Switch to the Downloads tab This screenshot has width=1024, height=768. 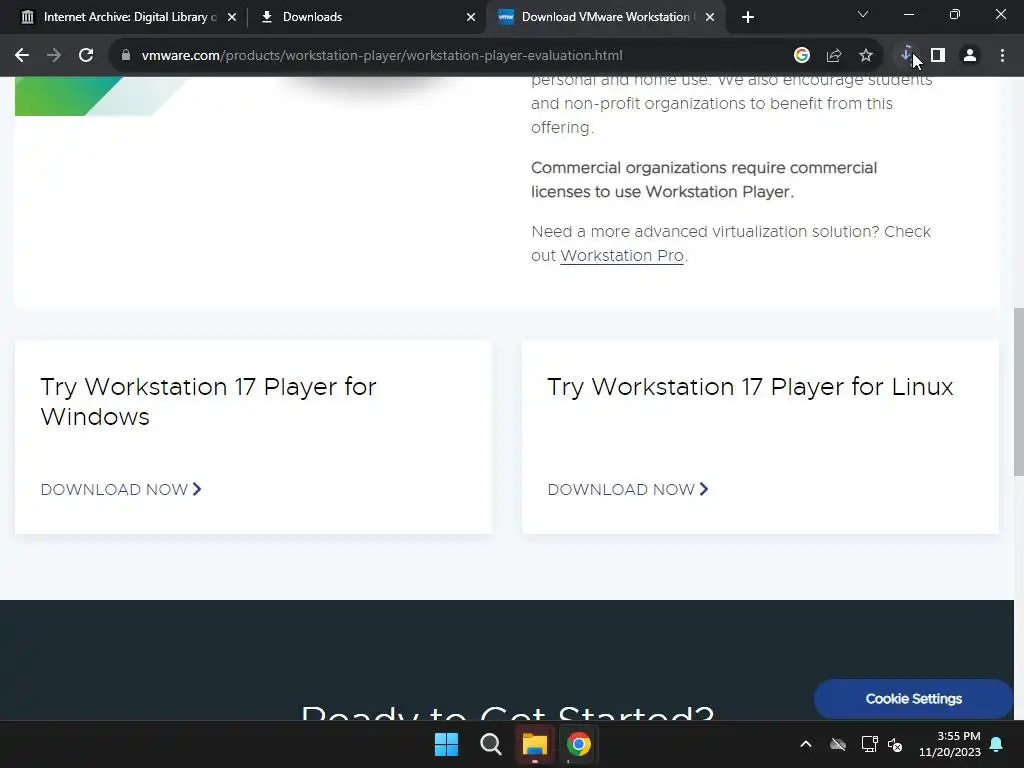pos(366,17)
